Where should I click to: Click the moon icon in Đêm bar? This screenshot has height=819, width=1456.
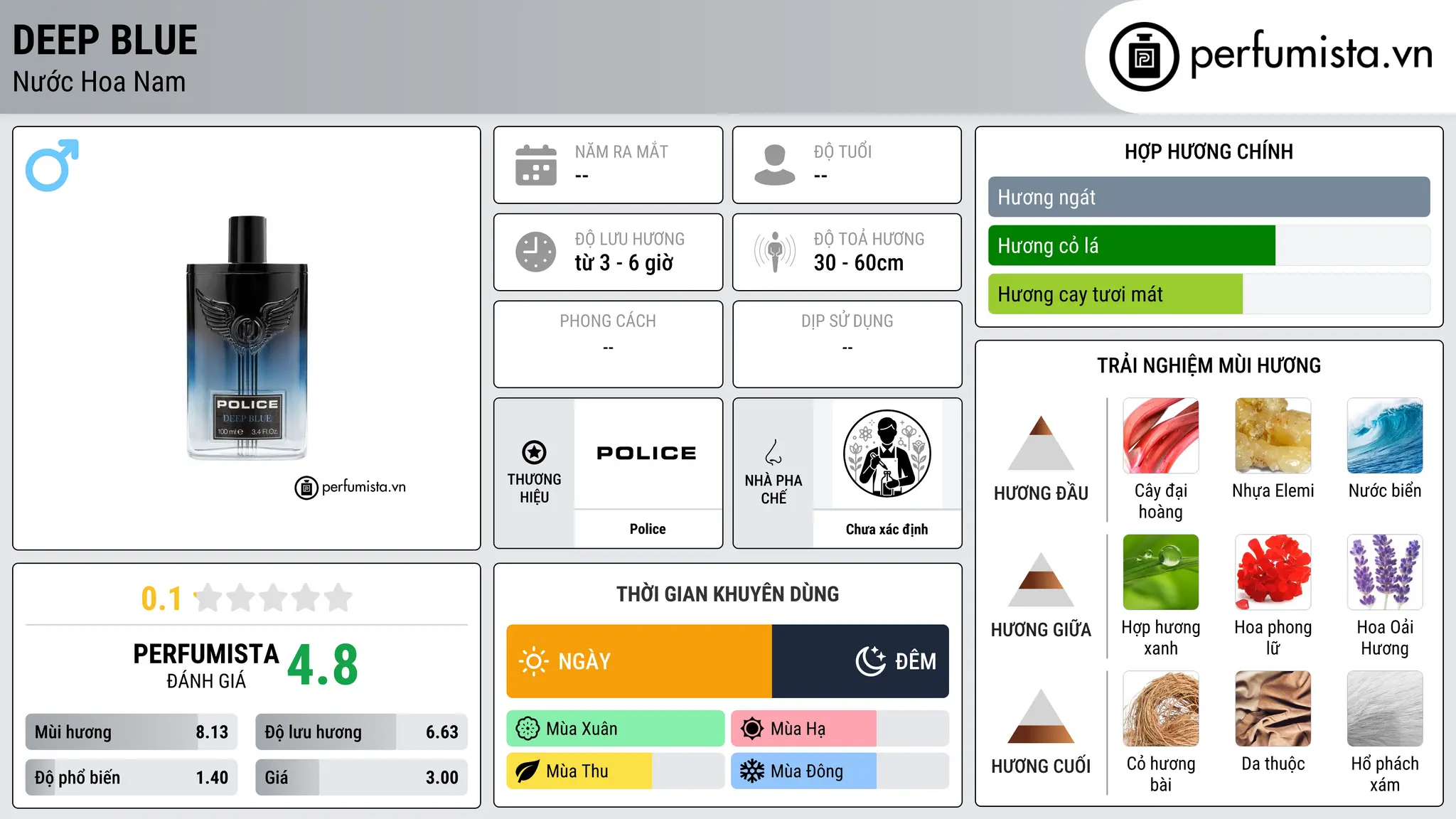tap(870, 661)
